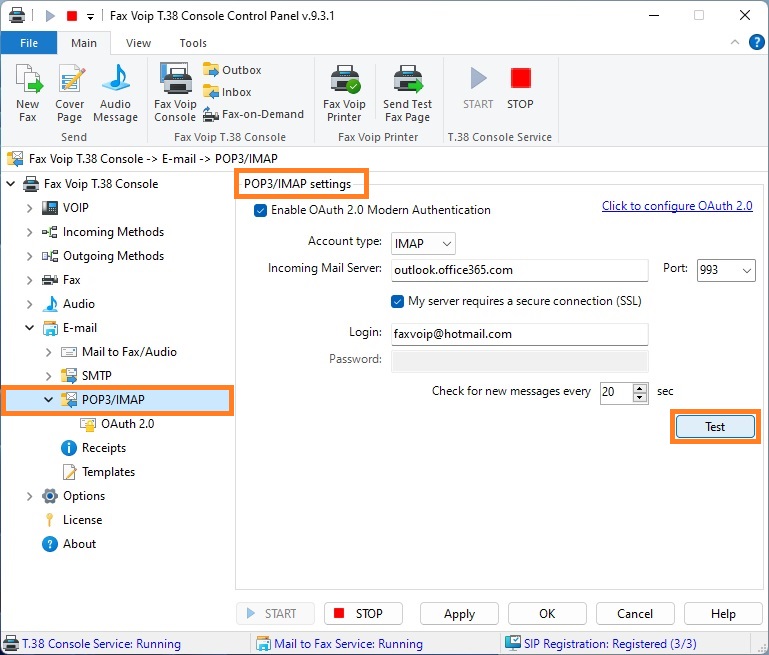Open the Inbox folder

click(227, 92)
